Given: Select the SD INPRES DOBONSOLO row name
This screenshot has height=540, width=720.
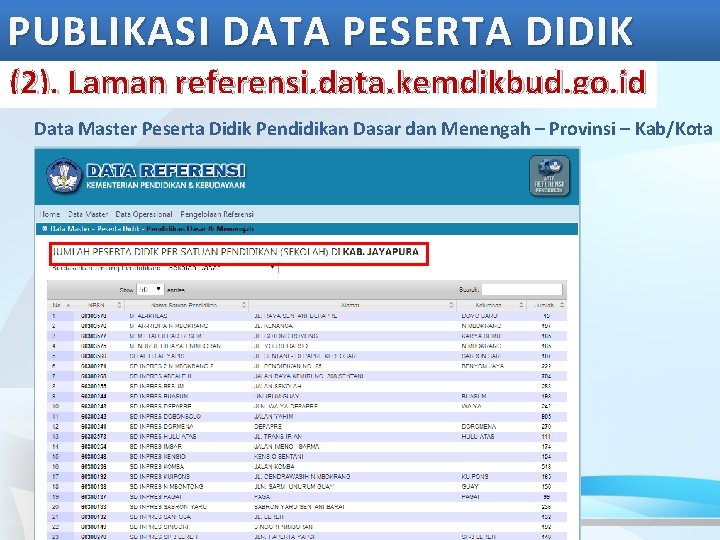Looking at the screenshot, I should 165,416.
